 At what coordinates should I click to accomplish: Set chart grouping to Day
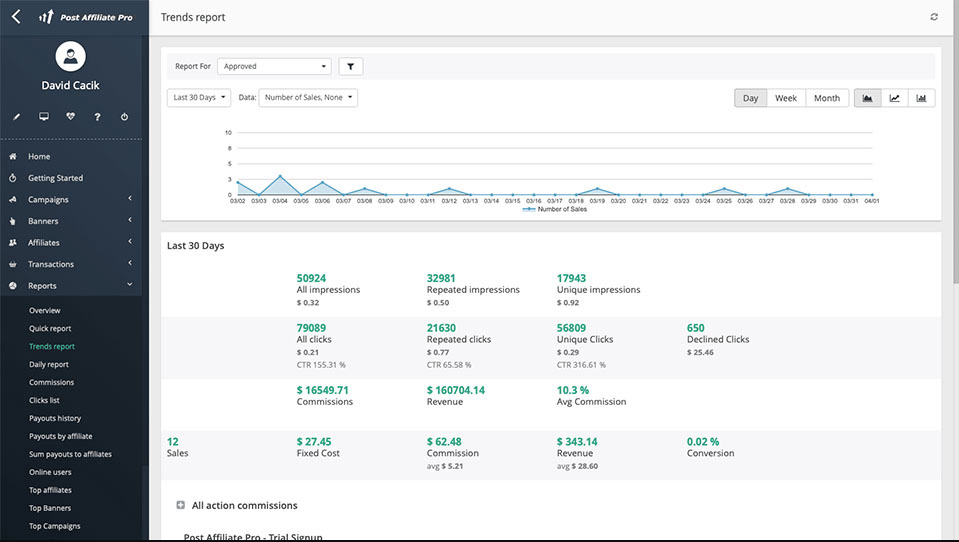tap(750, 98)
